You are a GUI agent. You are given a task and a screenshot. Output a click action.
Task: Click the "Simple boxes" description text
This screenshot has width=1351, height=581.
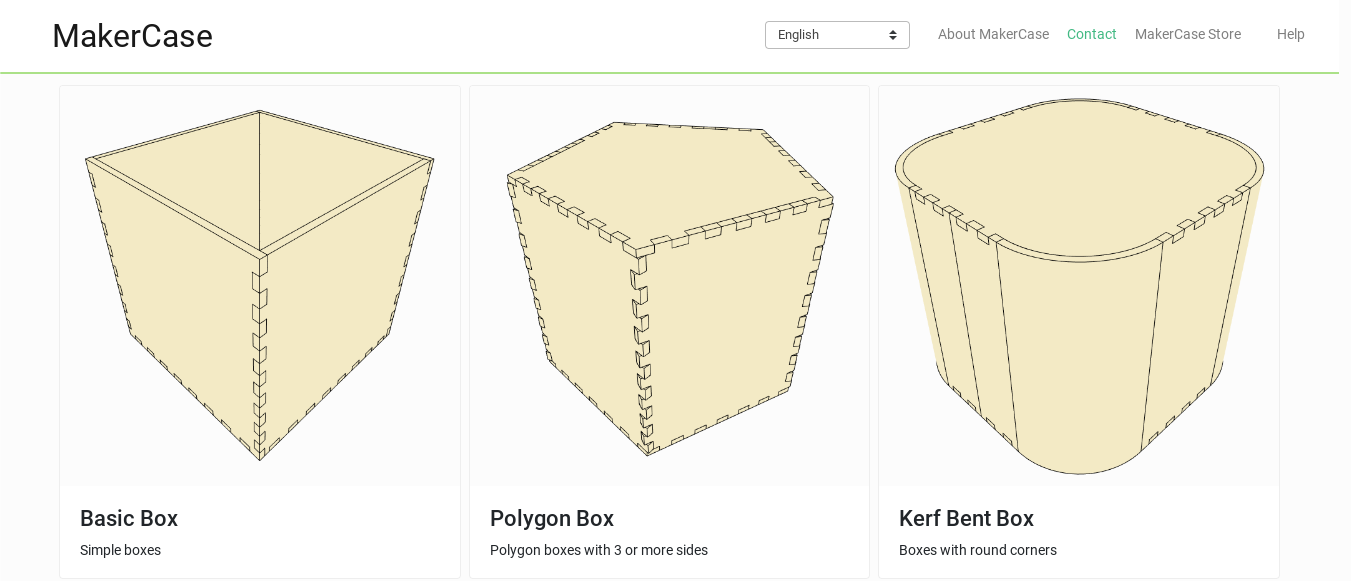pyautogui.click(x=120, y=550)
